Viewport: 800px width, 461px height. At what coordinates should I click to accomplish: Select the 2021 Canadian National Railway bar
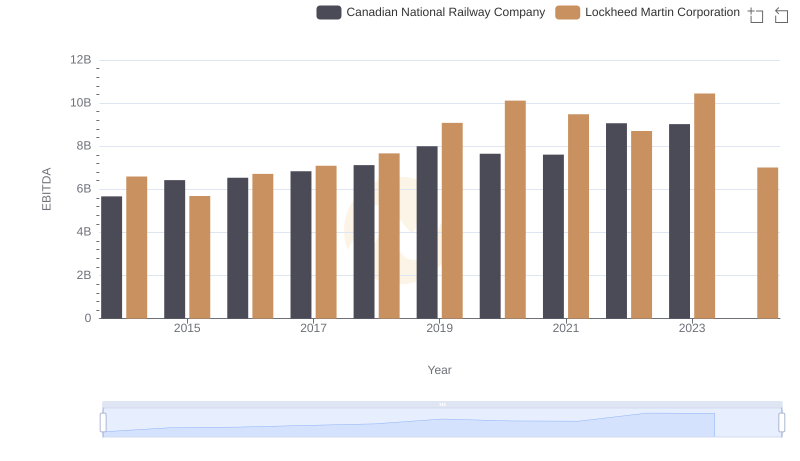click(x=554, y=237)
